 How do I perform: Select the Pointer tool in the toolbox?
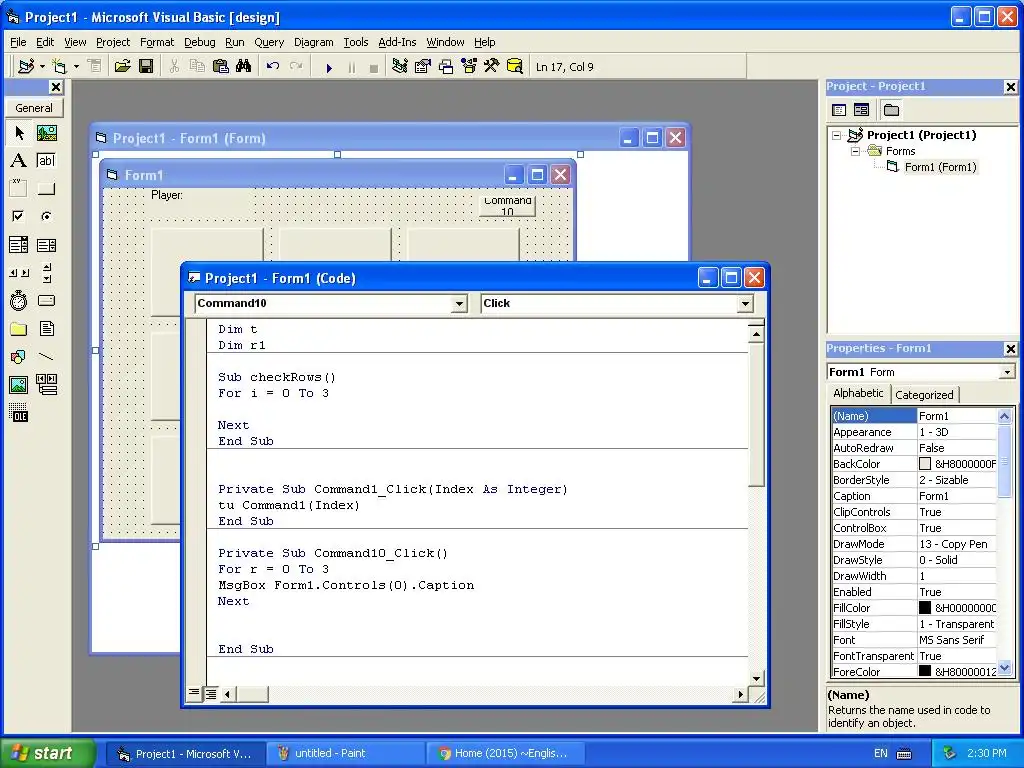[19, 133]
